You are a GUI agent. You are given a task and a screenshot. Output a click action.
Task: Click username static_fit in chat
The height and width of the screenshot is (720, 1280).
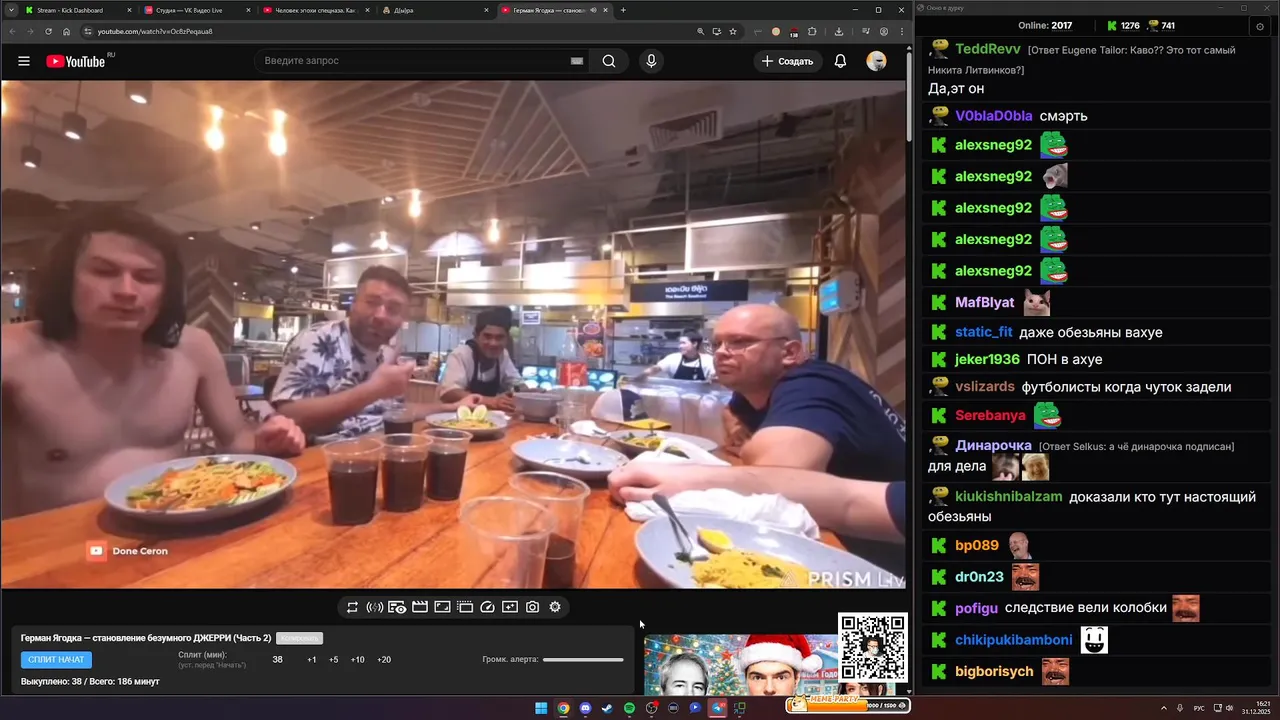coord(984,332)
